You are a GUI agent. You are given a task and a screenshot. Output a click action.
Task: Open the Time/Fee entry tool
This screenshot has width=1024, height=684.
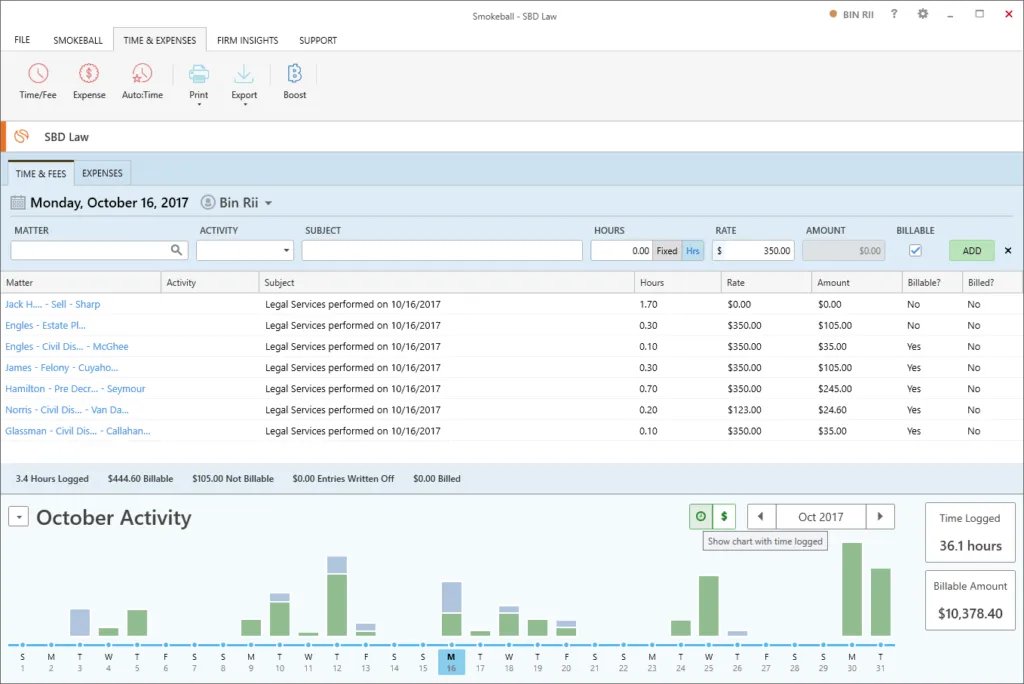(x=37, y=80)
